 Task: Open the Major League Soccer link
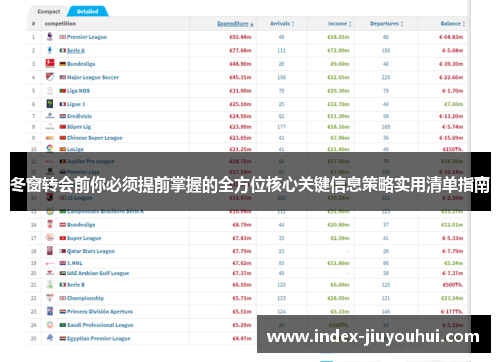click(93, 77)
